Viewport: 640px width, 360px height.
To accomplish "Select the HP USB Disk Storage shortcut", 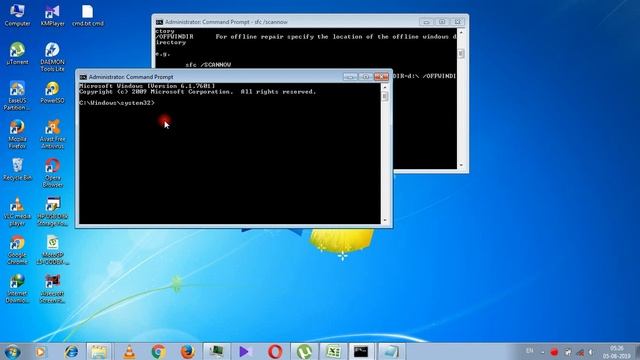I will click(x=52, y=211).
